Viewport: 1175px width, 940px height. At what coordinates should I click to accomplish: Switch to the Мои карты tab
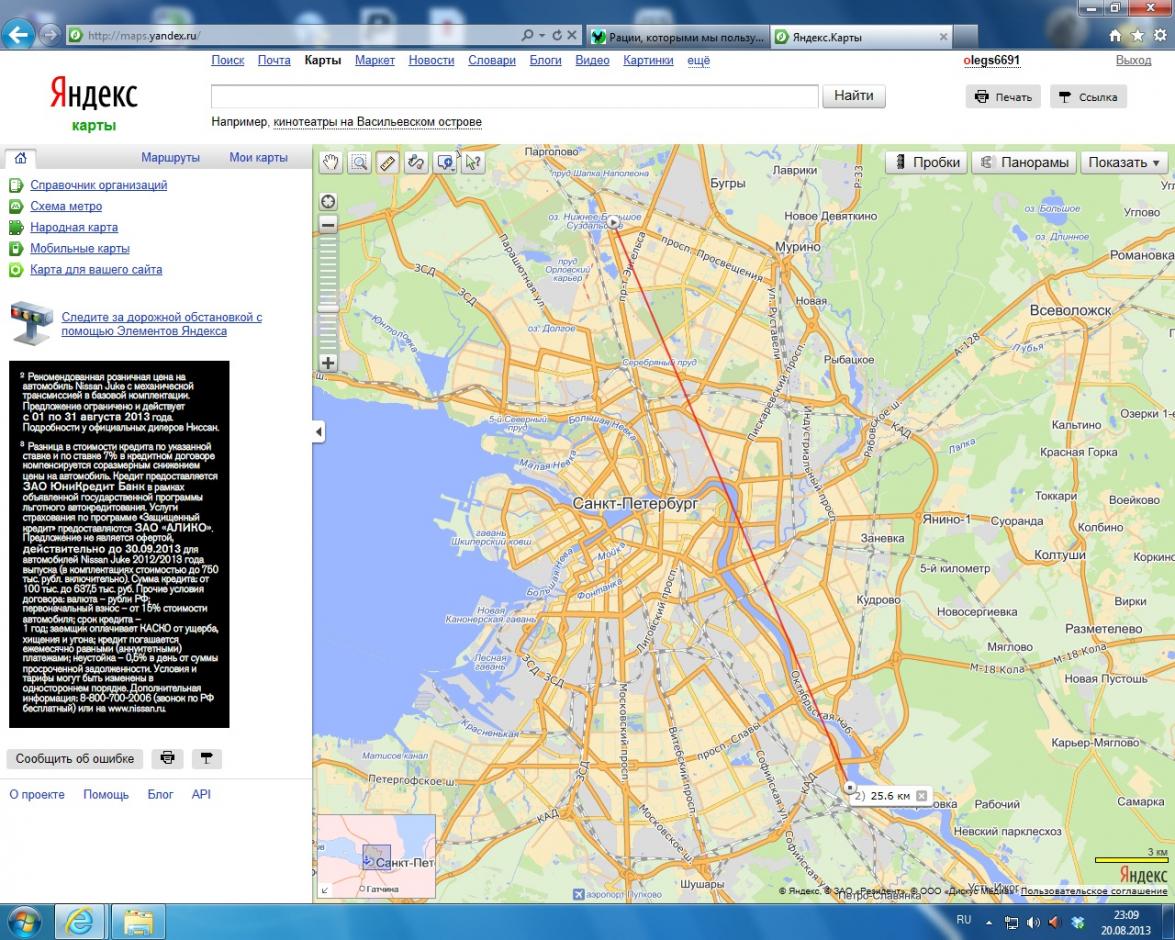click(258, 157)
